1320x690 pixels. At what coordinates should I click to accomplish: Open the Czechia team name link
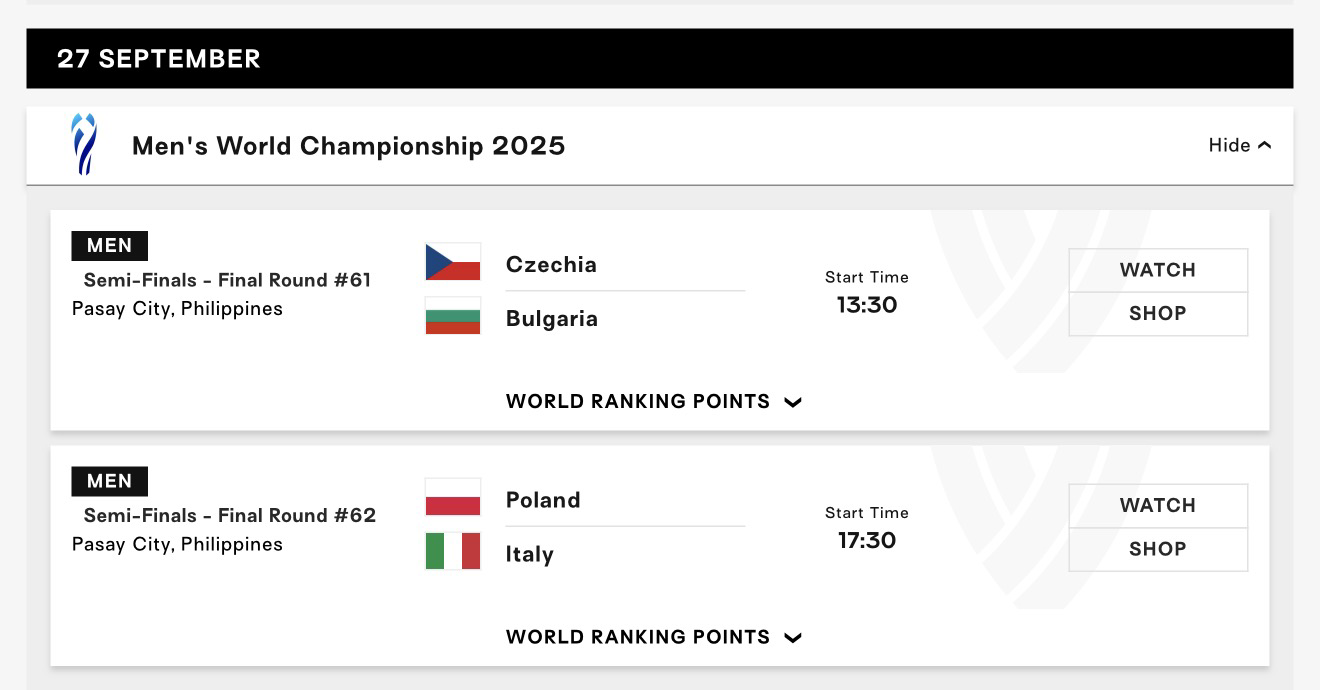tap(551, 265)
